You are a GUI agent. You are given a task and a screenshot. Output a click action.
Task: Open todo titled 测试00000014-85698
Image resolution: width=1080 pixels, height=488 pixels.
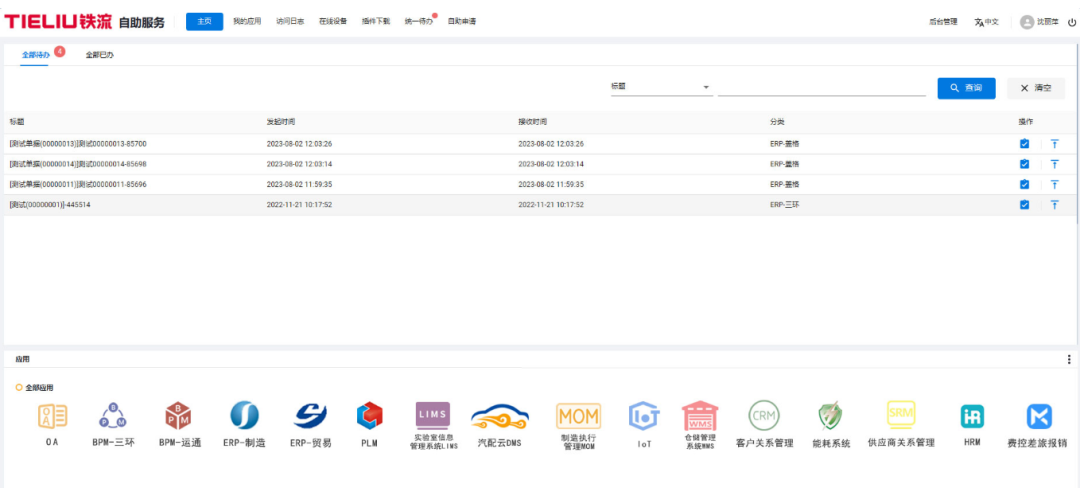click(x=78, y=164)
